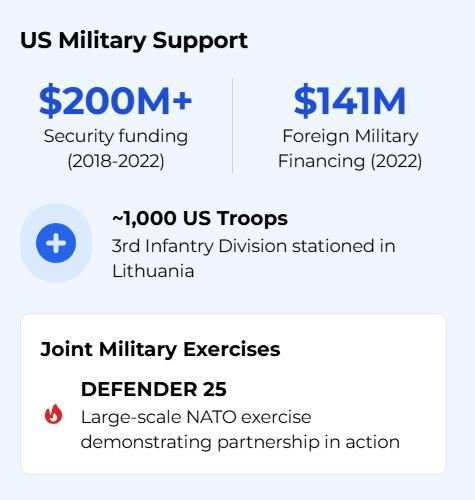
Task: Click the blue plus circle icon
Action: coord(56,243)
